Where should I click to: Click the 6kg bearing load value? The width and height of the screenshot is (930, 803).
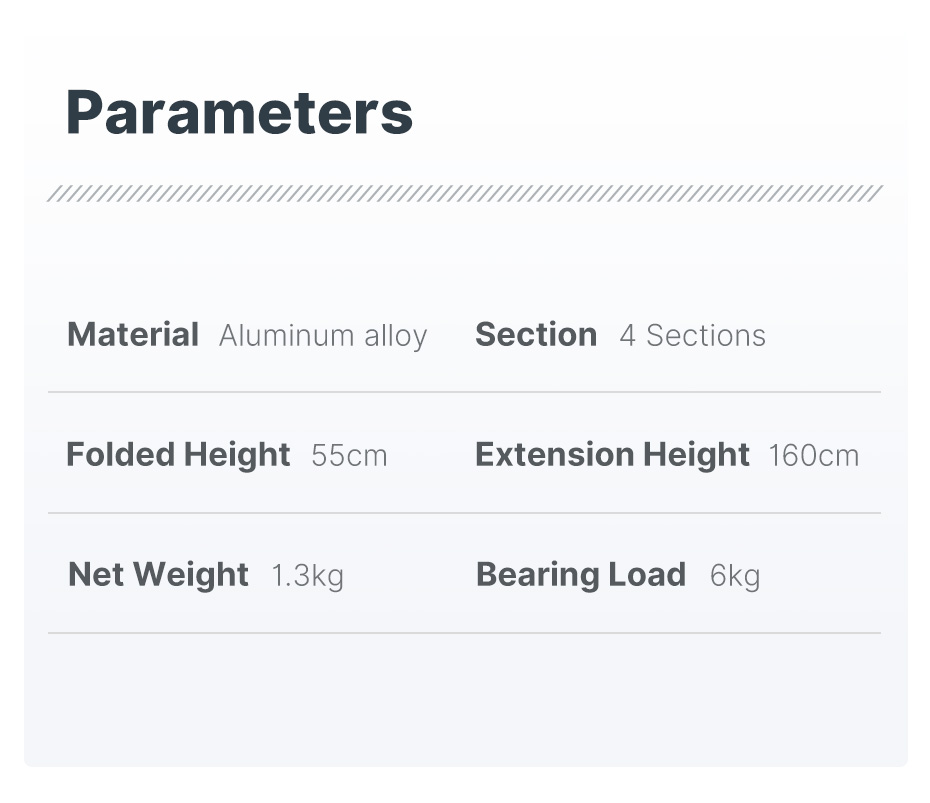735,576
